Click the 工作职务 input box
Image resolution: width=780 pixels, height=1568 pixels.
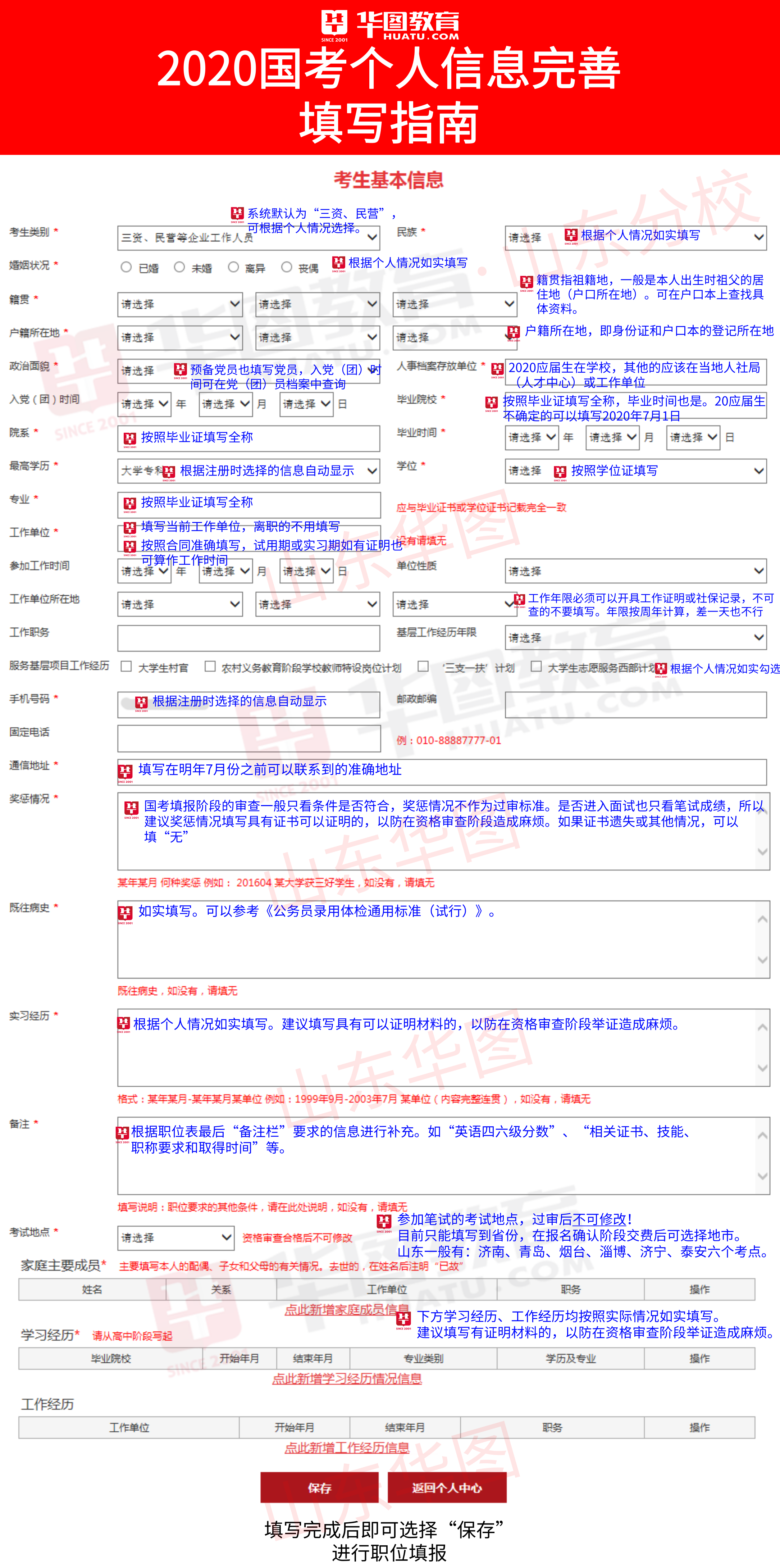tap(249, 638)
